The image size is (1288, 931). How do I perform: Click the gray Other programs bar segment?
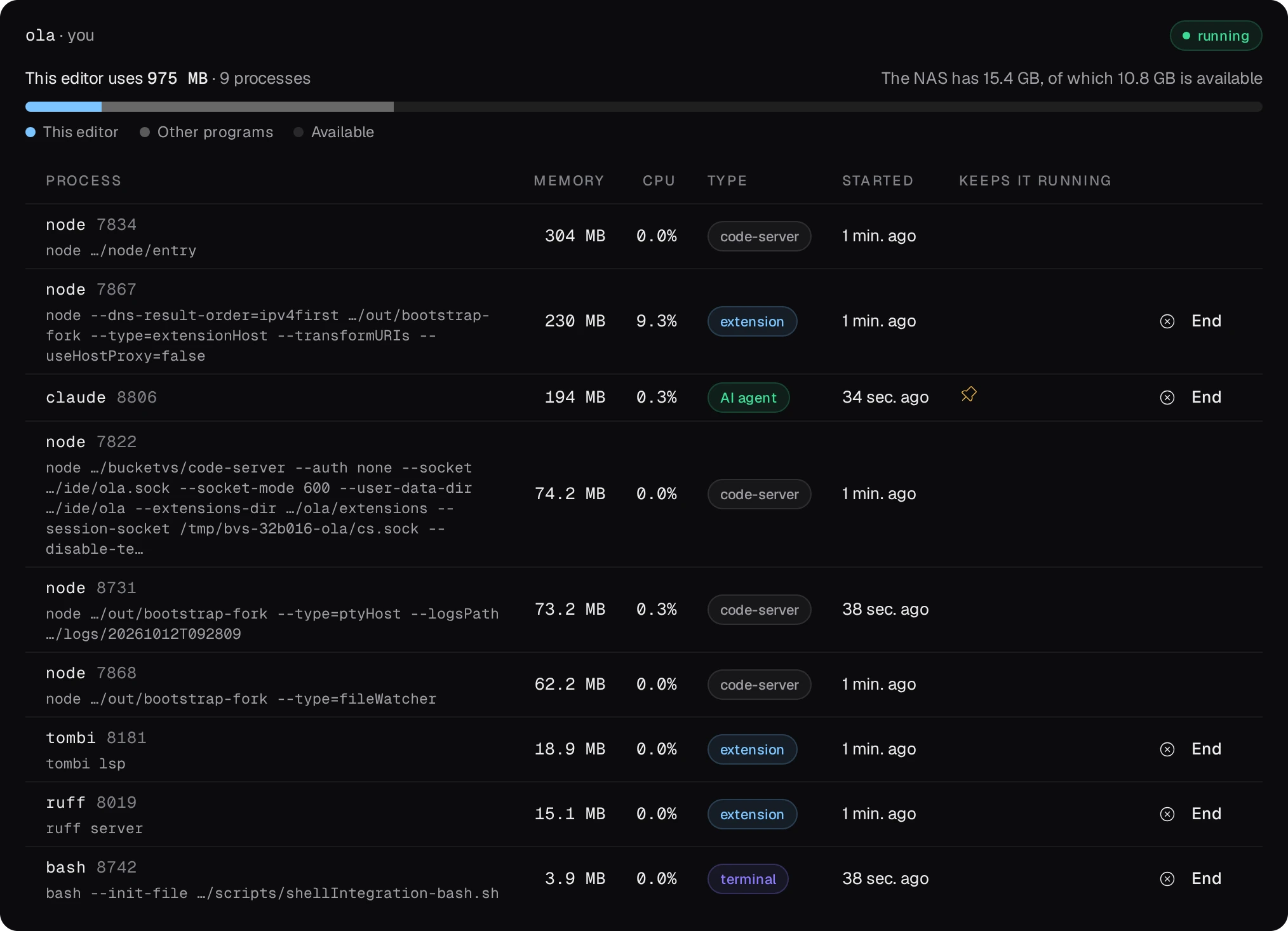click(x=248, y=107)
